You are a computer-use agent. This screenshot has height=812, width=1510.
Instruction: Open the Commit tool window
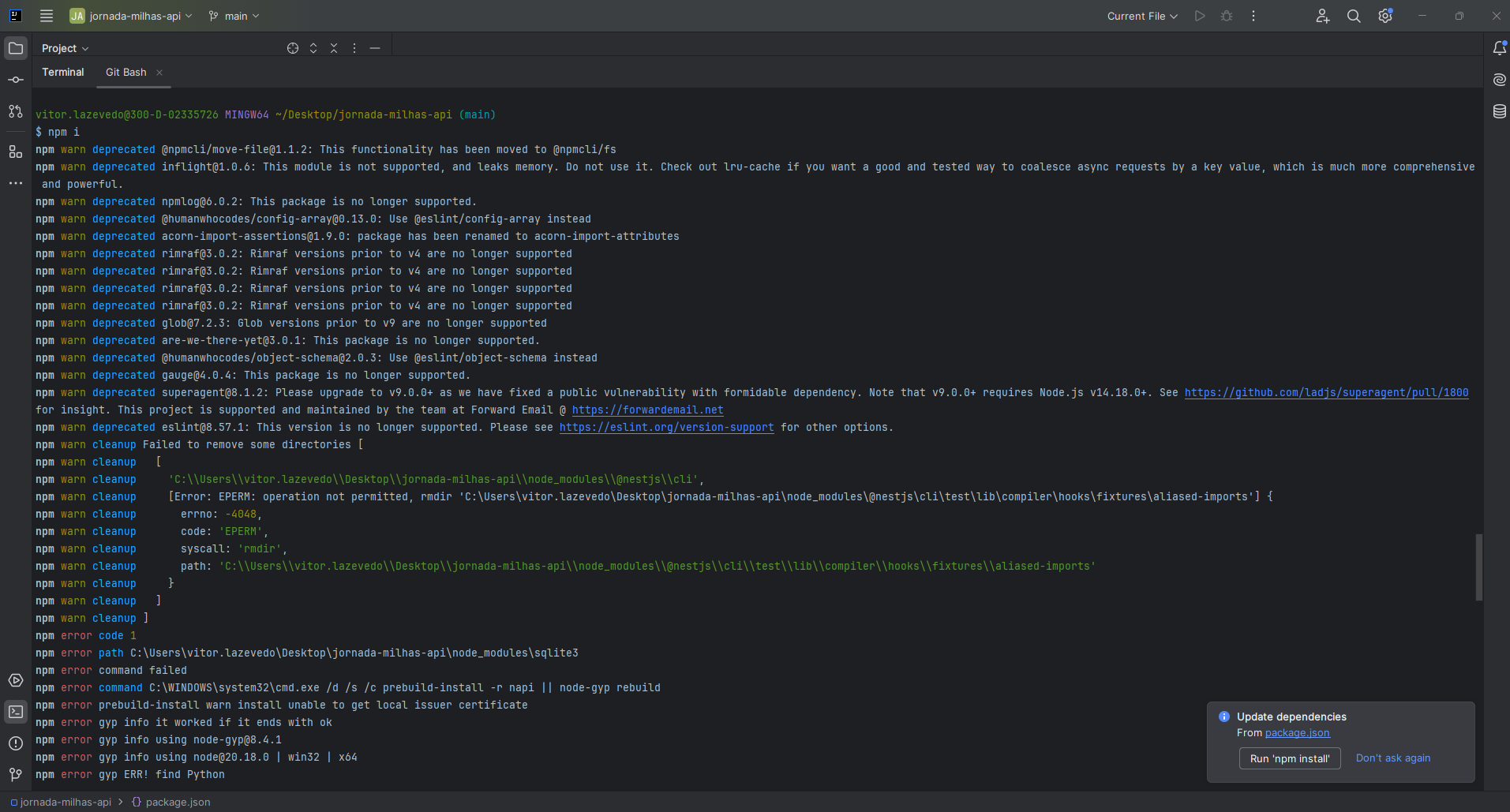tap(16, 80)
